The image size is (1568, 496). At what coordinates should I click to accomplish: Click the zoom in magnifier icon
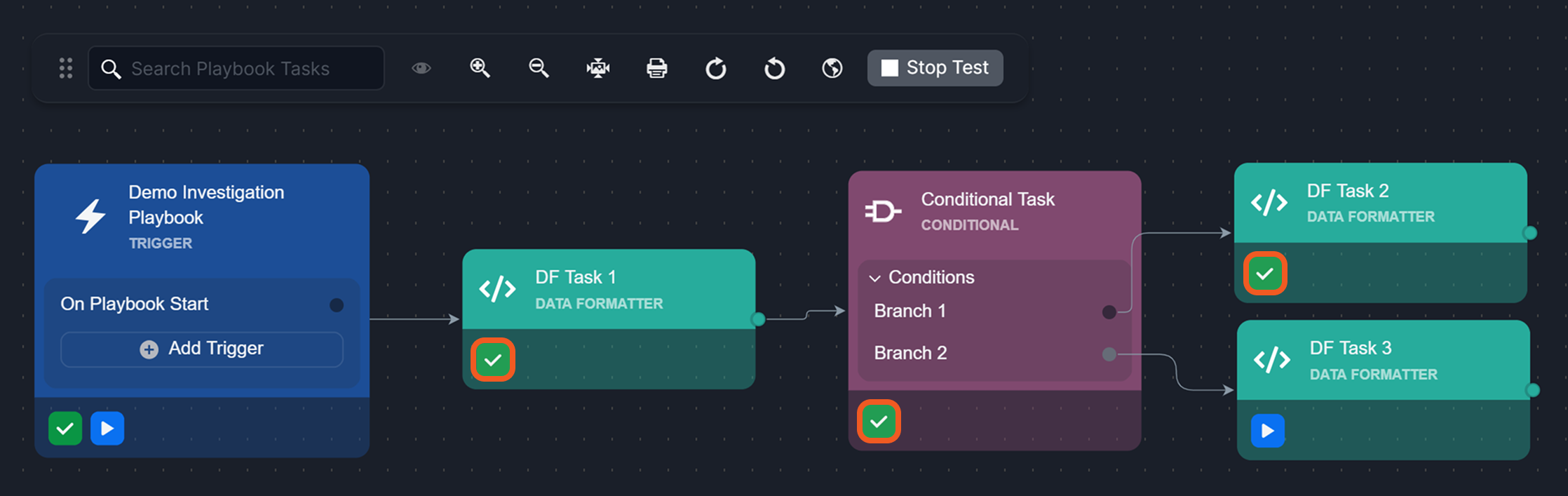[480, 68]
